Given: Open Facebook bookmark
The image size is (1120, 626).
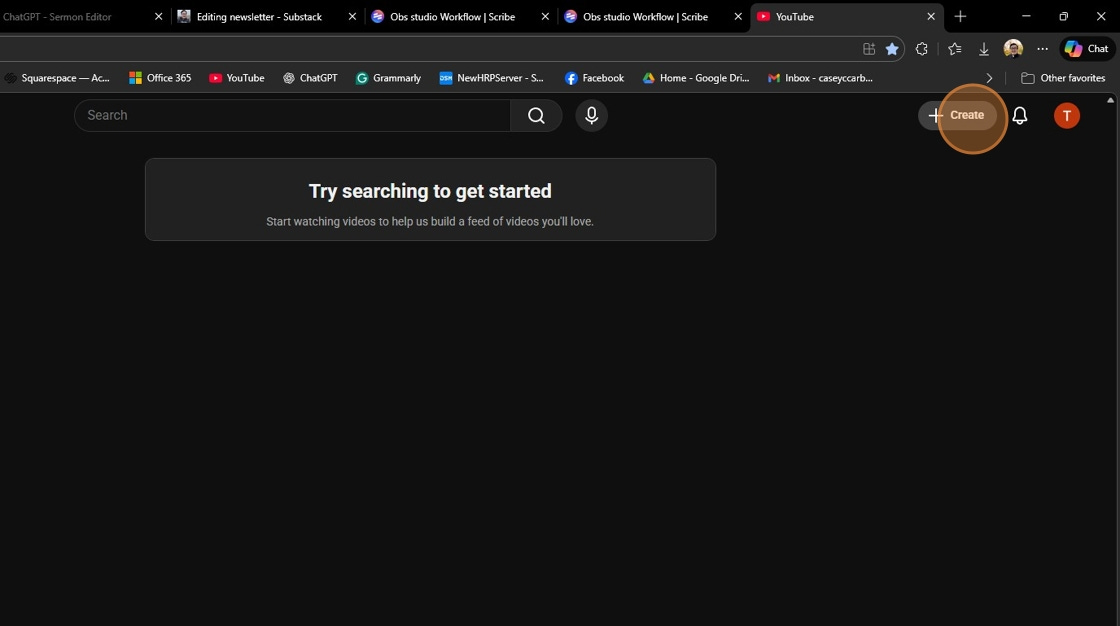Looking at the screenshot, I should 594,78.
